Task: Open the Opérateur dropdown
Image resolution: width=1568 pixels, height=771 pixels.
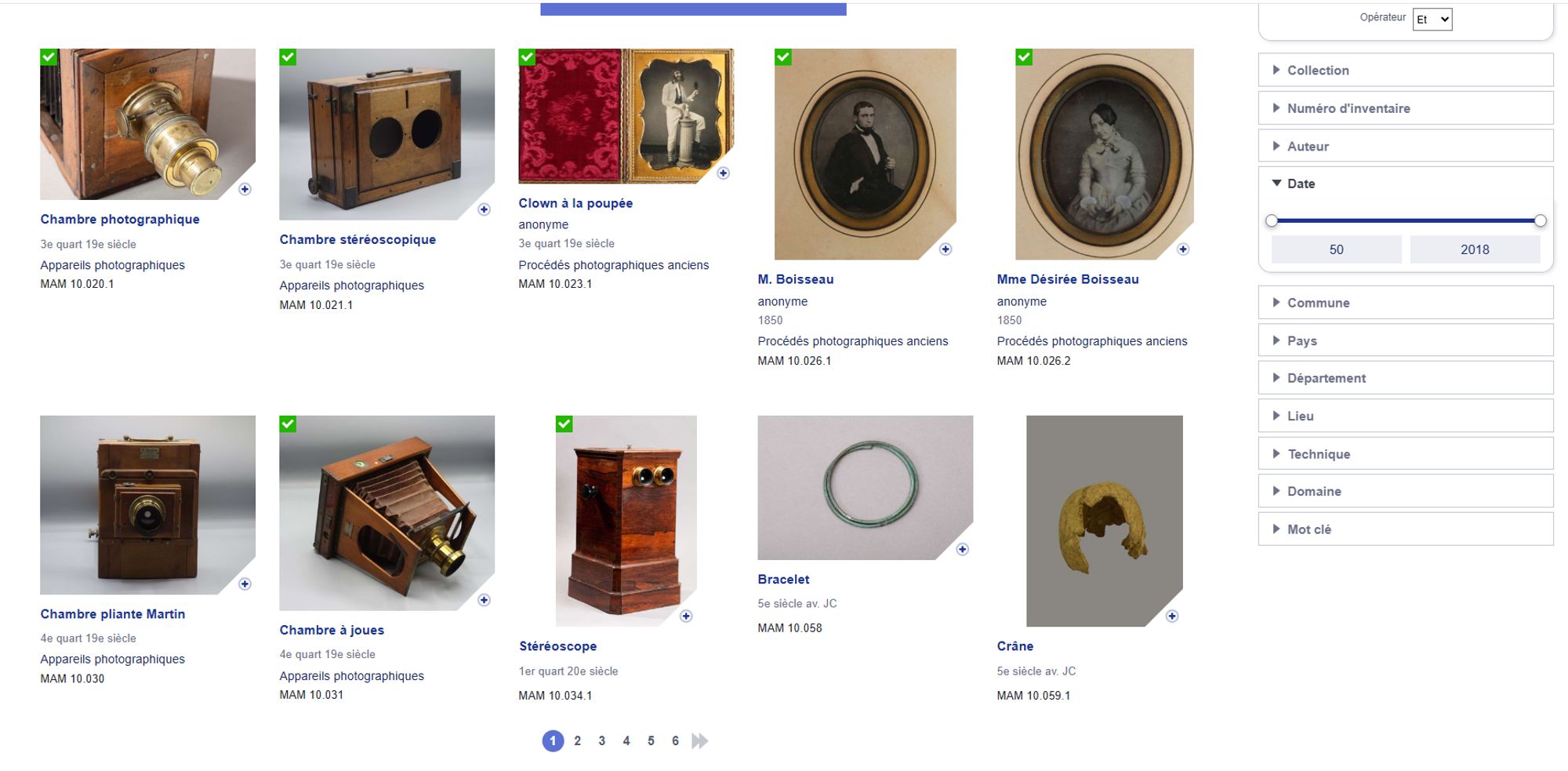Action: coord(1432,20)
